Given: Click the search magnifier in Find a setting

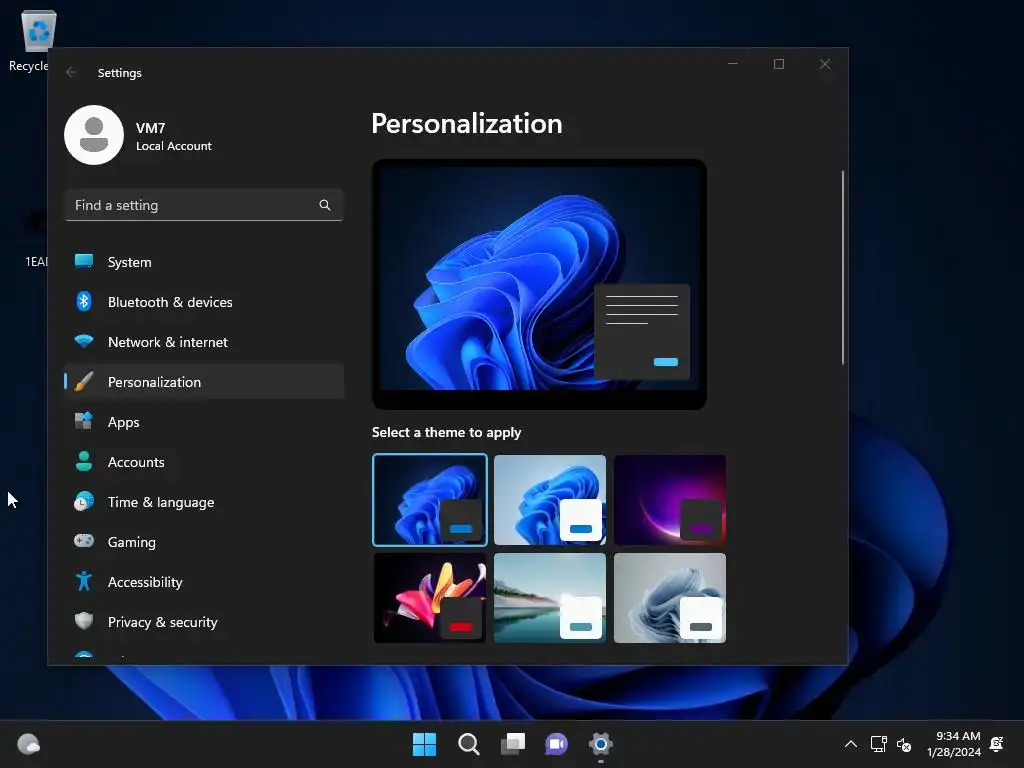Looking at the screenshot, I should pyautogui.click(x=325, y=205).
